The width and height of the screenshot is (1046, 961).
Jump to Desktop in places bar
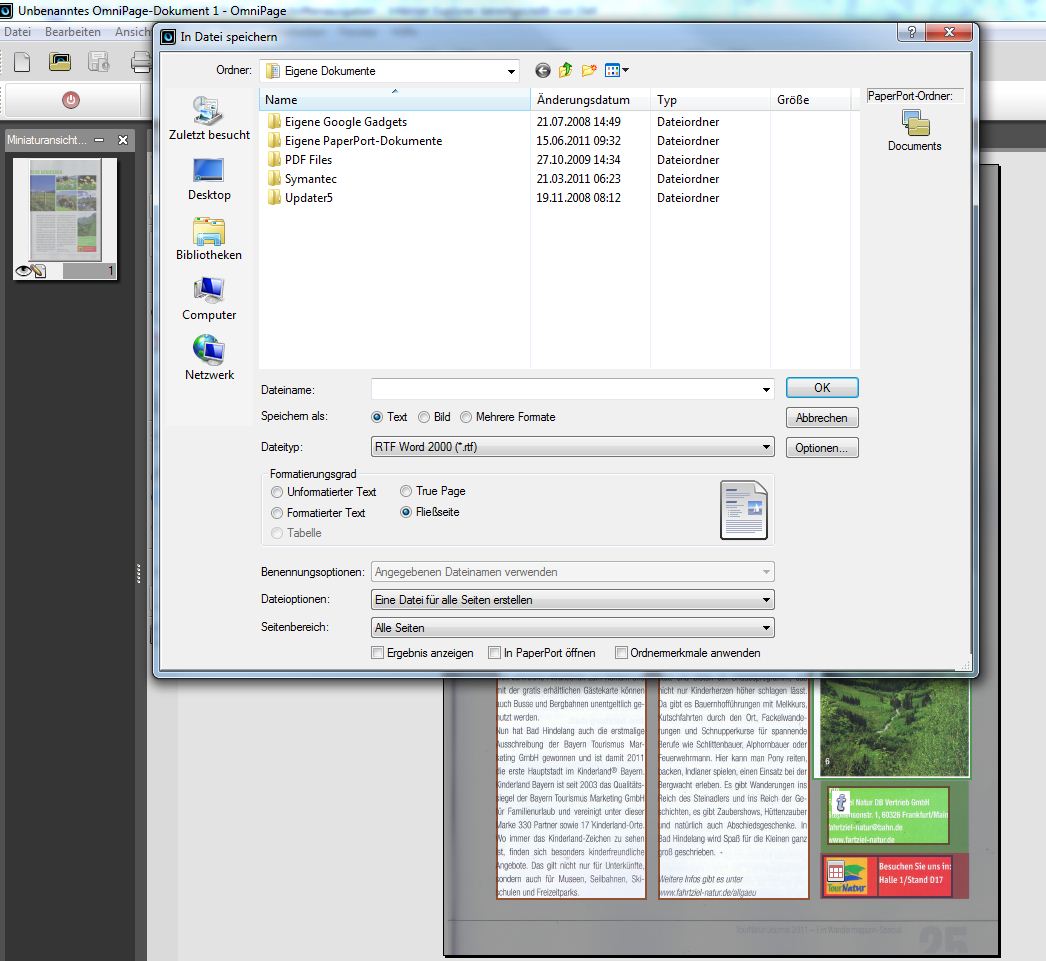209,179
